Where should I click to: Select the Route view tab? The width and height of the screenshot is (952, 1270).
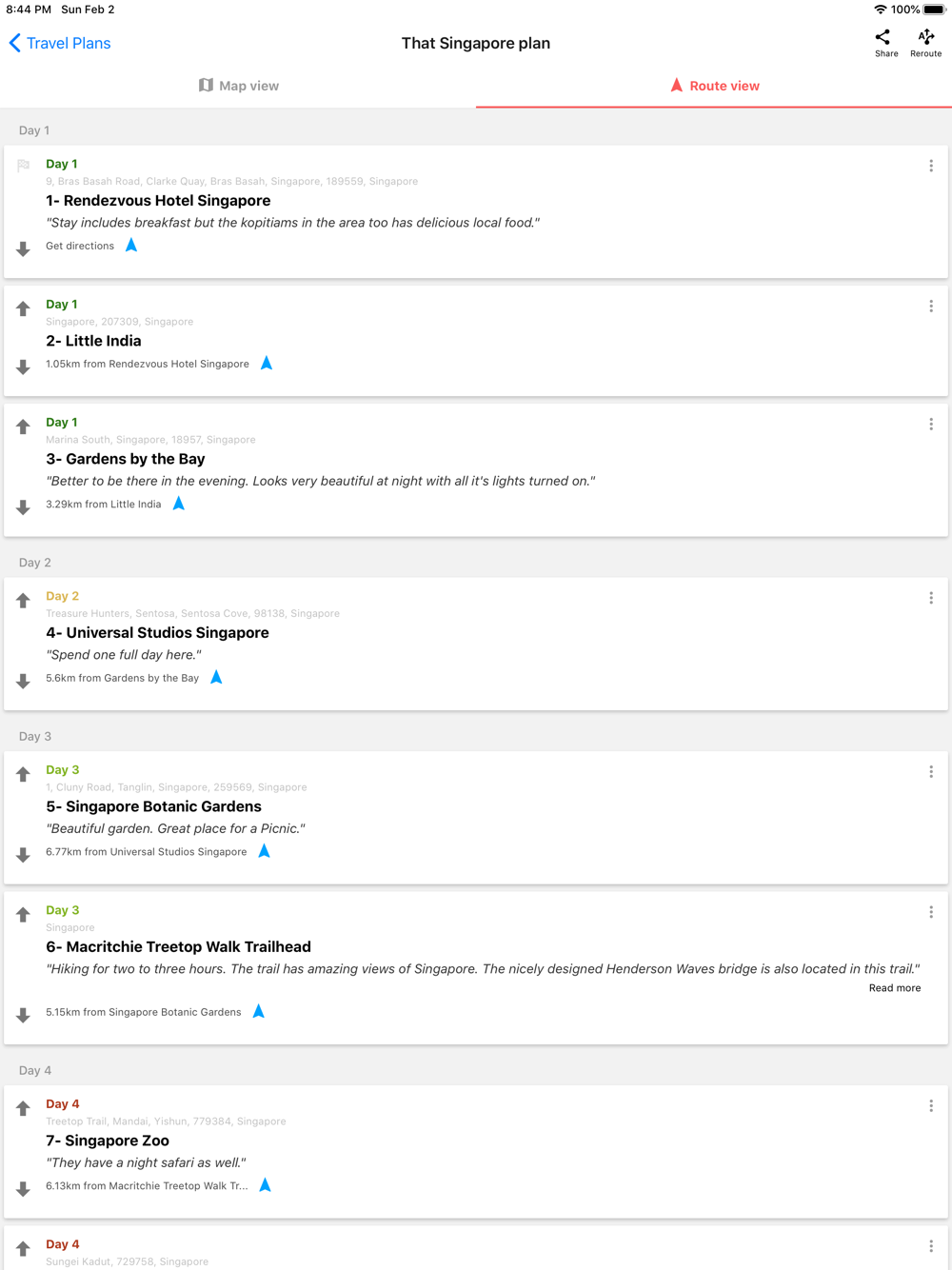coord(714,86)
